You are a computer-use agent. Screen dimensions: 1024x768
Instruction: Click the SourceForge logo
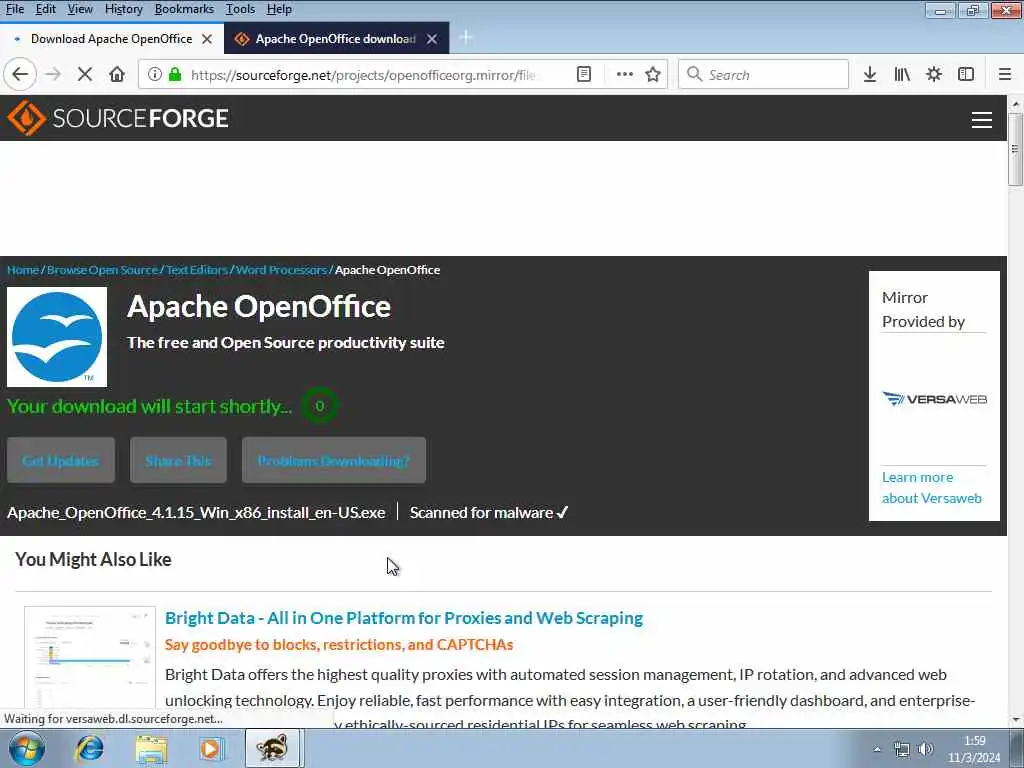[118, 118]
